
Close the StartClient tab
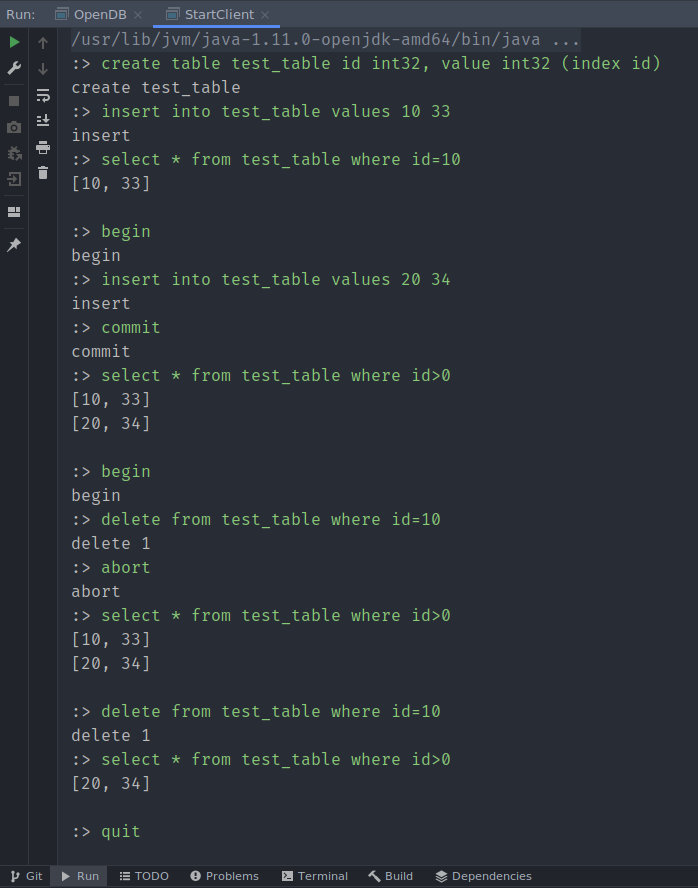pyautogui.click(x=270, y=15)
